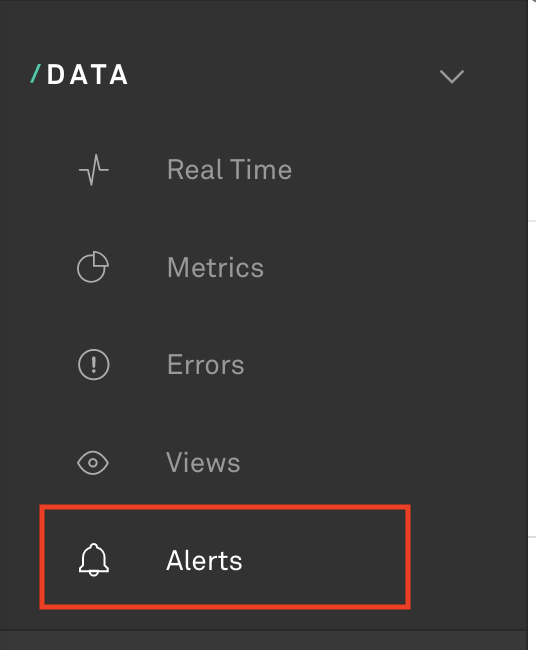Click the Alerts bell icon
Image resolution: width=536 pixels, height=650 pixels.
94,560
